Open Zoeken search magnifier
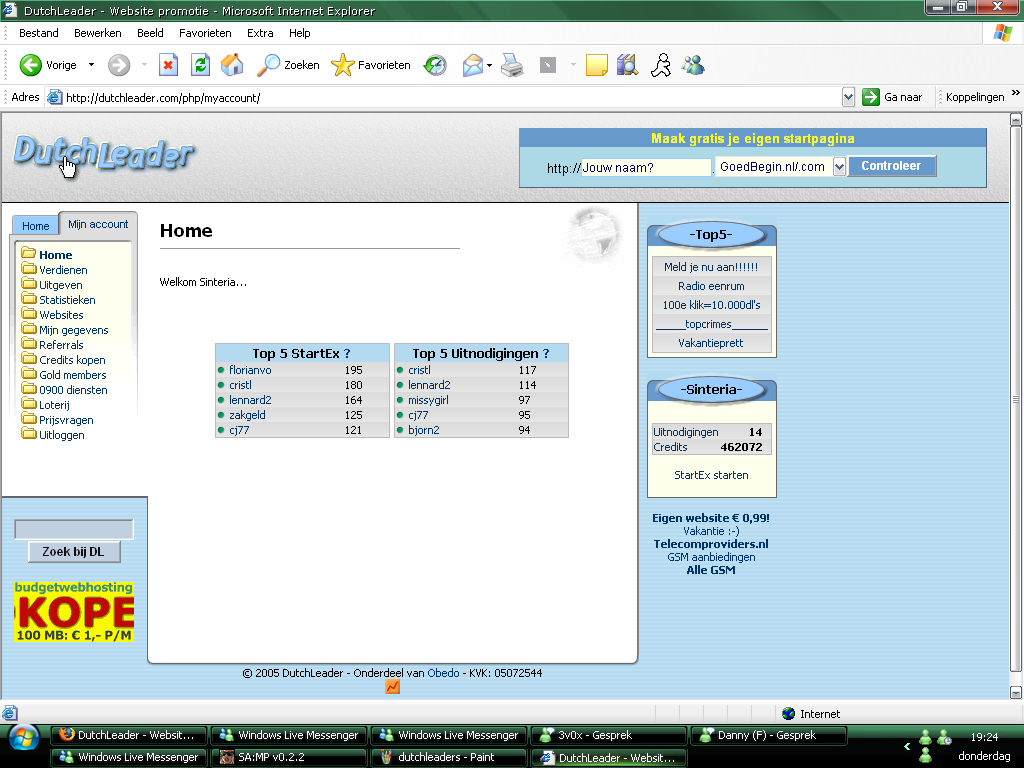 [x=288, y=65]
